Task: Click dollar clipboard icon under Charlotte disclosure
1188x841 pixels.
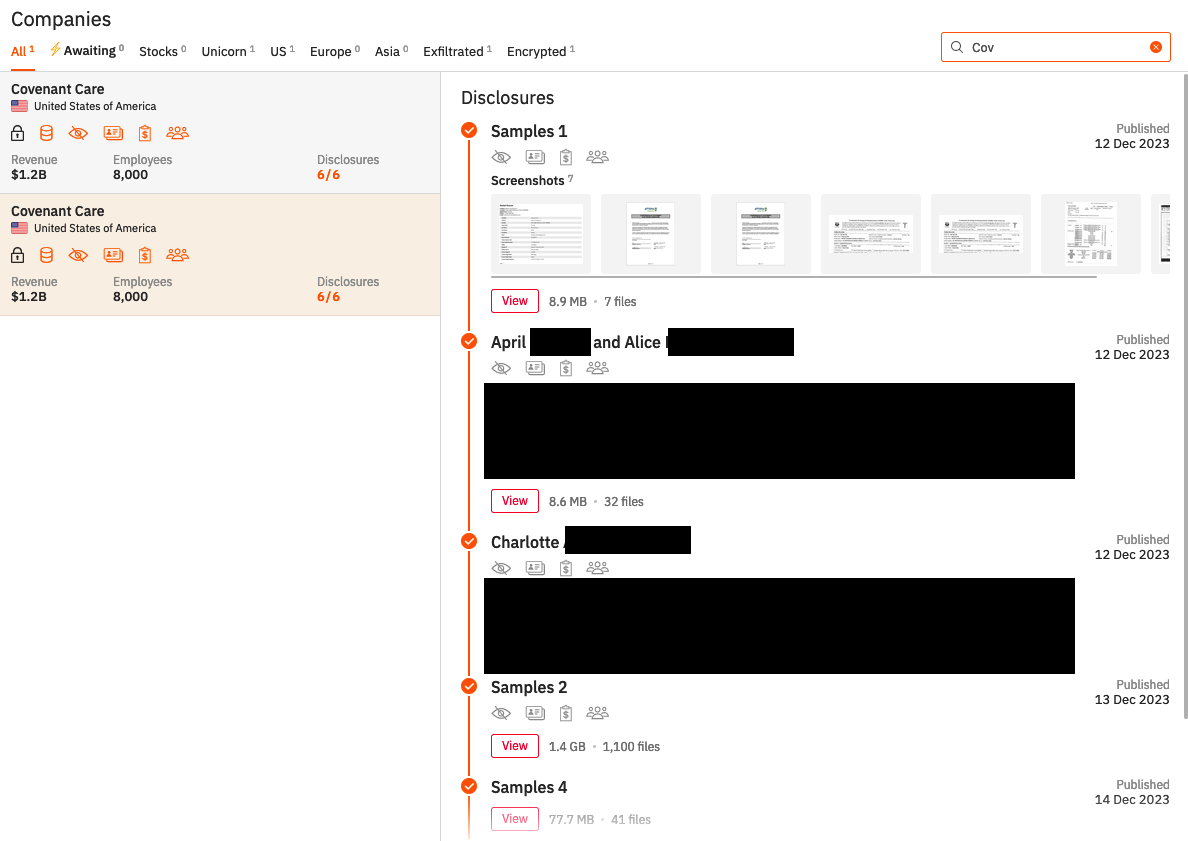Action: [x=566, y=567]
